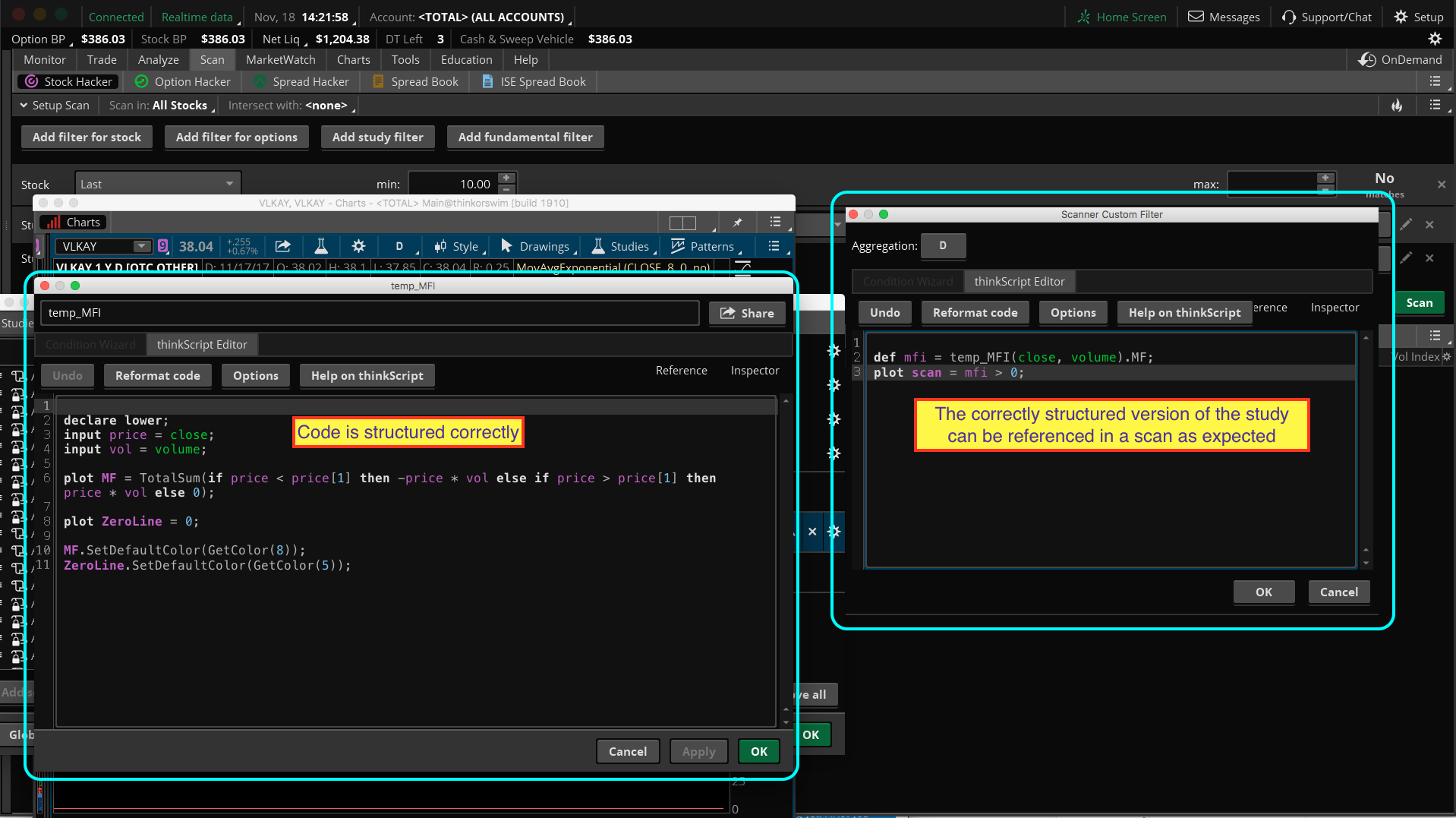Screen dimensions: 1456x818
Task: Open the Stock Hacker tab
Action: click(68, 81)
